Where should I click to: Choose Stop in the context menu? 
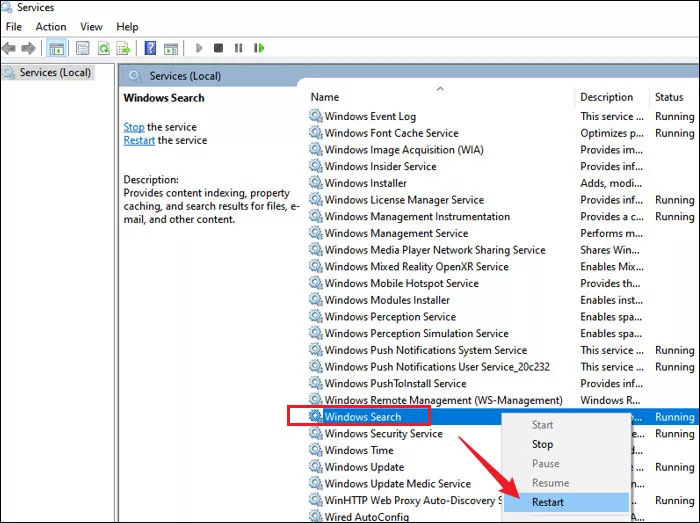(566, 444)
